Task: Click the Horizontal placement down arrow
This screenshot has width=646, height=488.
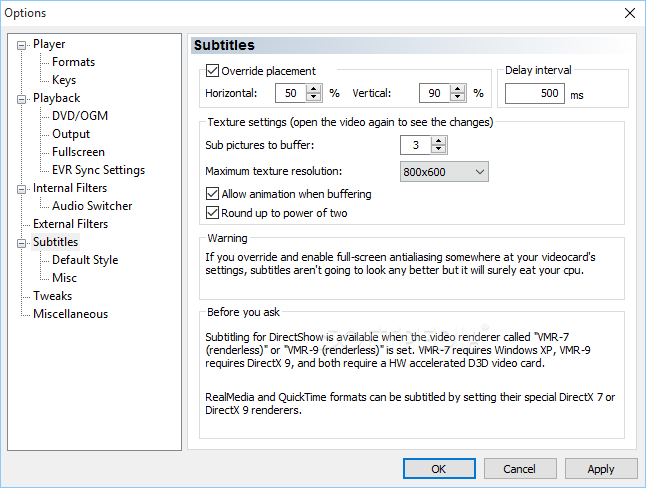Action: [x=314, y=97]
